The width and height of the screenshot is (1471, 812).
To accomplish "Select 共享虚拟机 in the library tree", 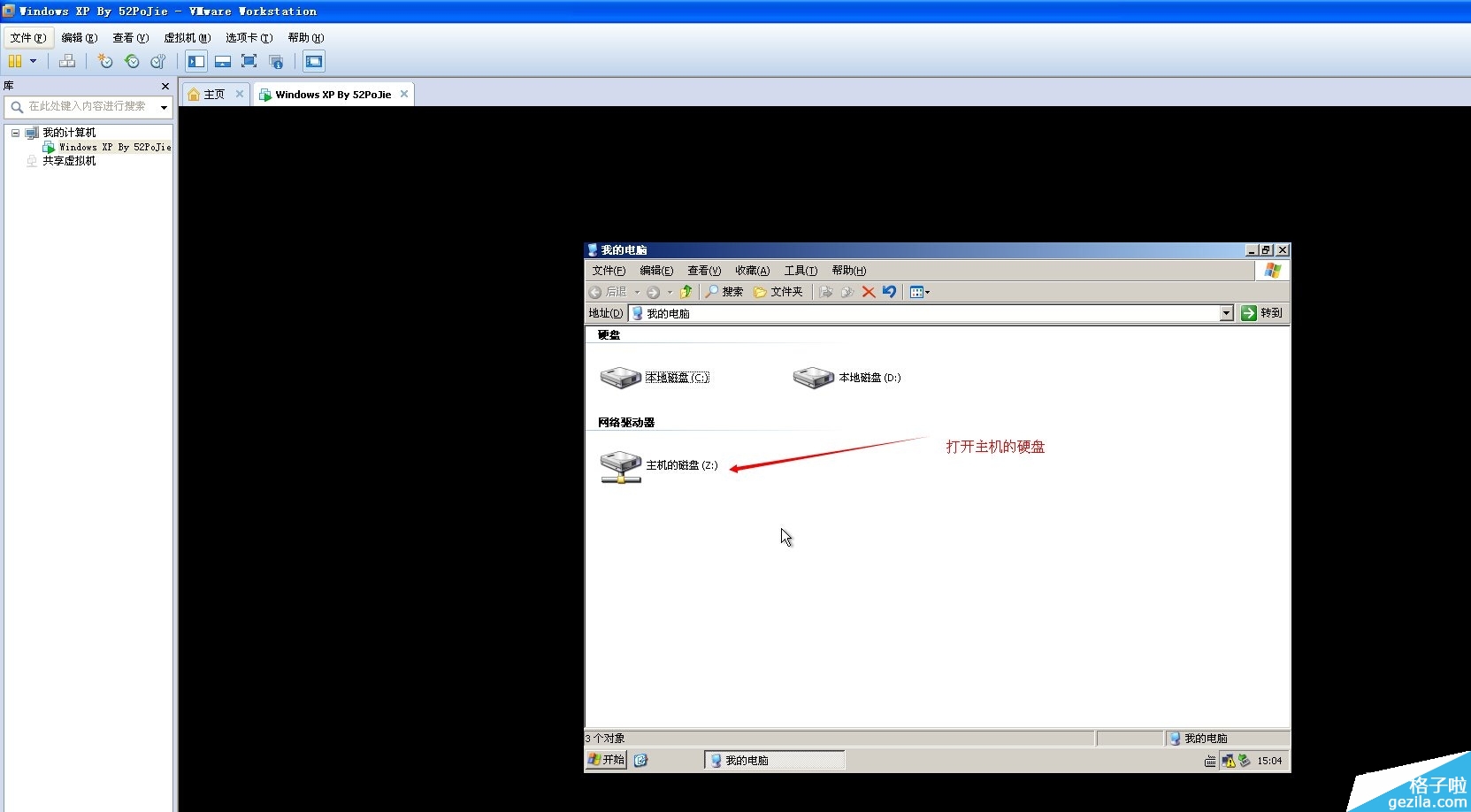I will tap(69, 161).
